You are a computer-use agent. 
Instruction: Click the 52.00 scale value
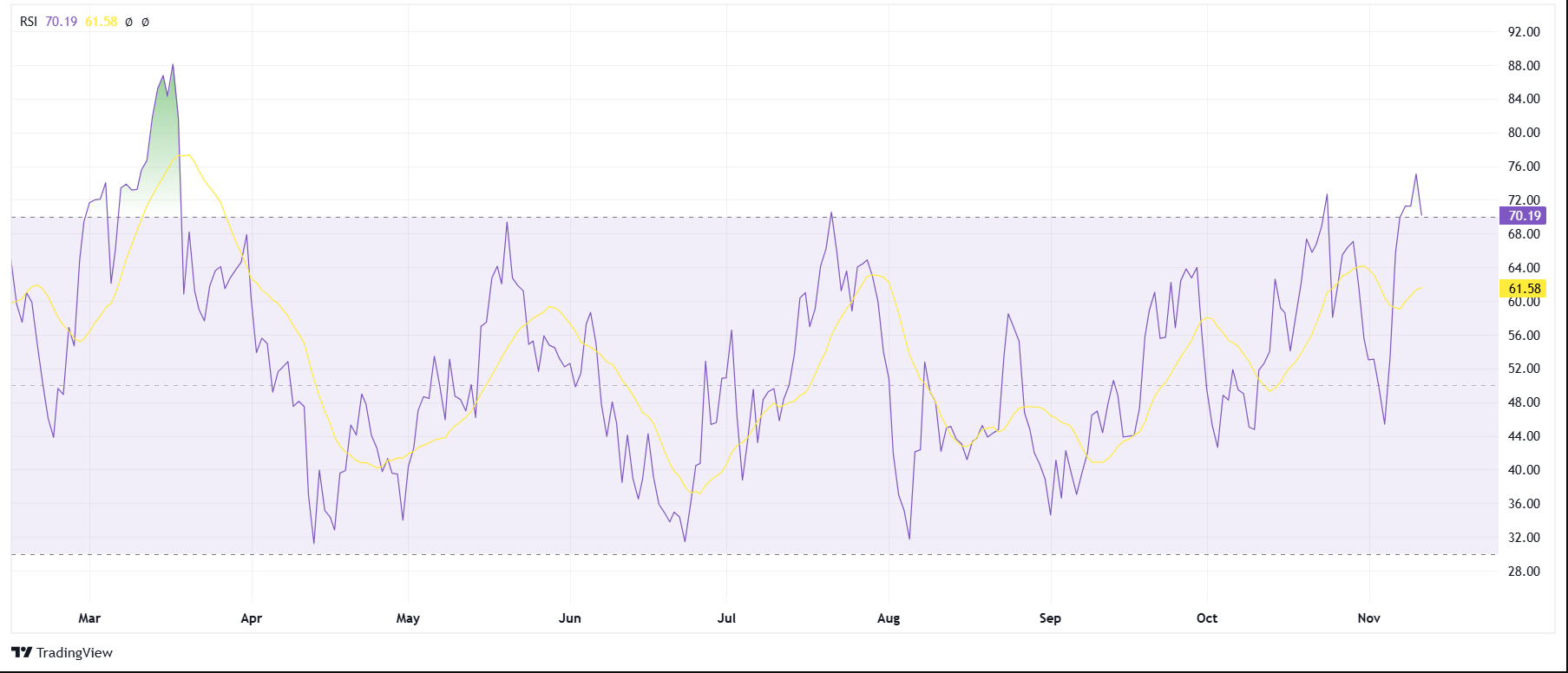point(1524,369)
